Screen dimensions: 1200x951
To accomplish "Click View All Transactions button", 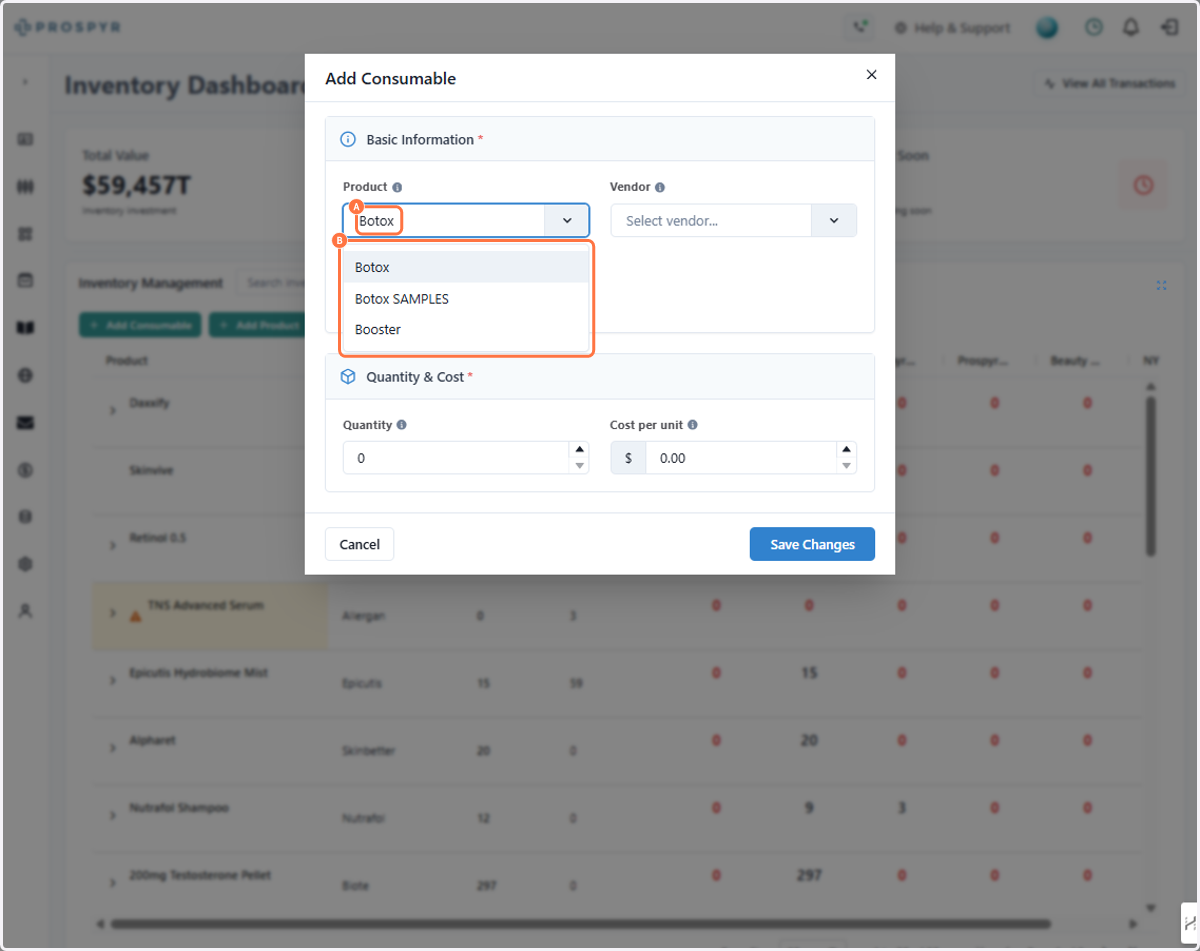I will pos(1109,84).
